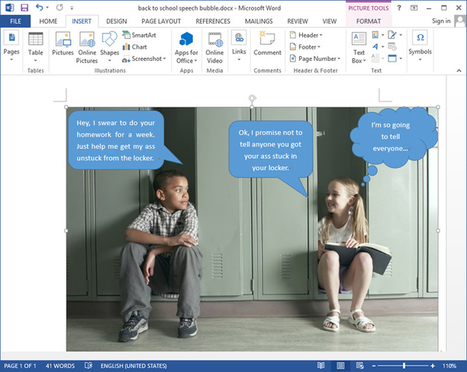467x372 pixels.
Task: Open the Links group button
Action: coord(239,47)
